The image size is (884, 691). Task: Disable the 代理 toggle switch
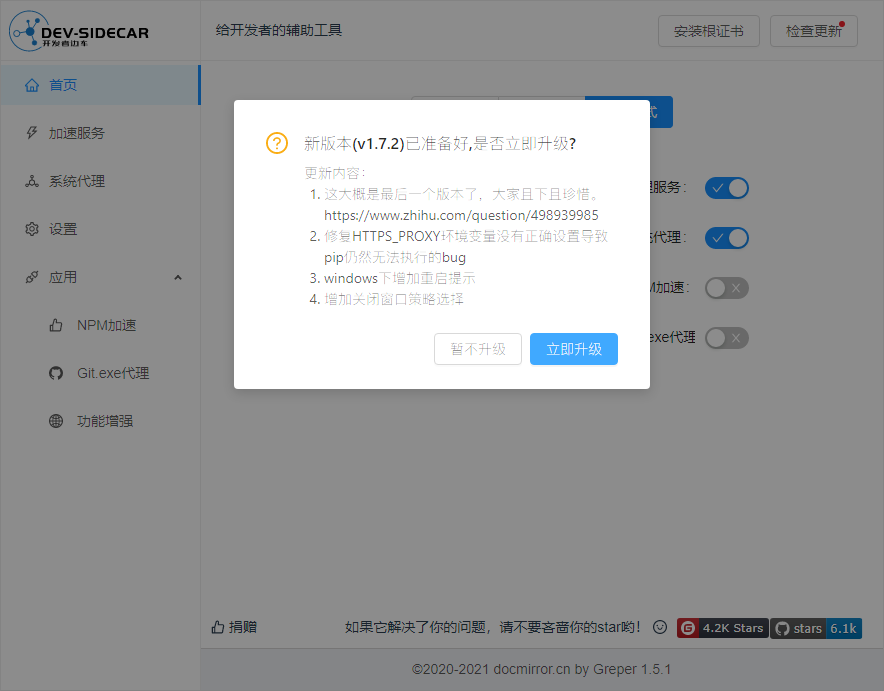[x=727, y=238]
